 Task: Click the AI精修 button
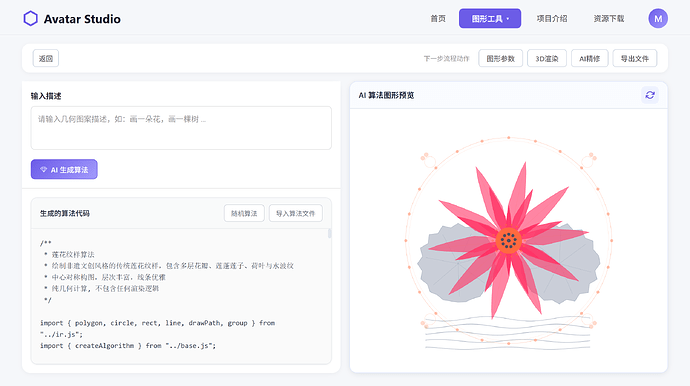tap(590, 59)
